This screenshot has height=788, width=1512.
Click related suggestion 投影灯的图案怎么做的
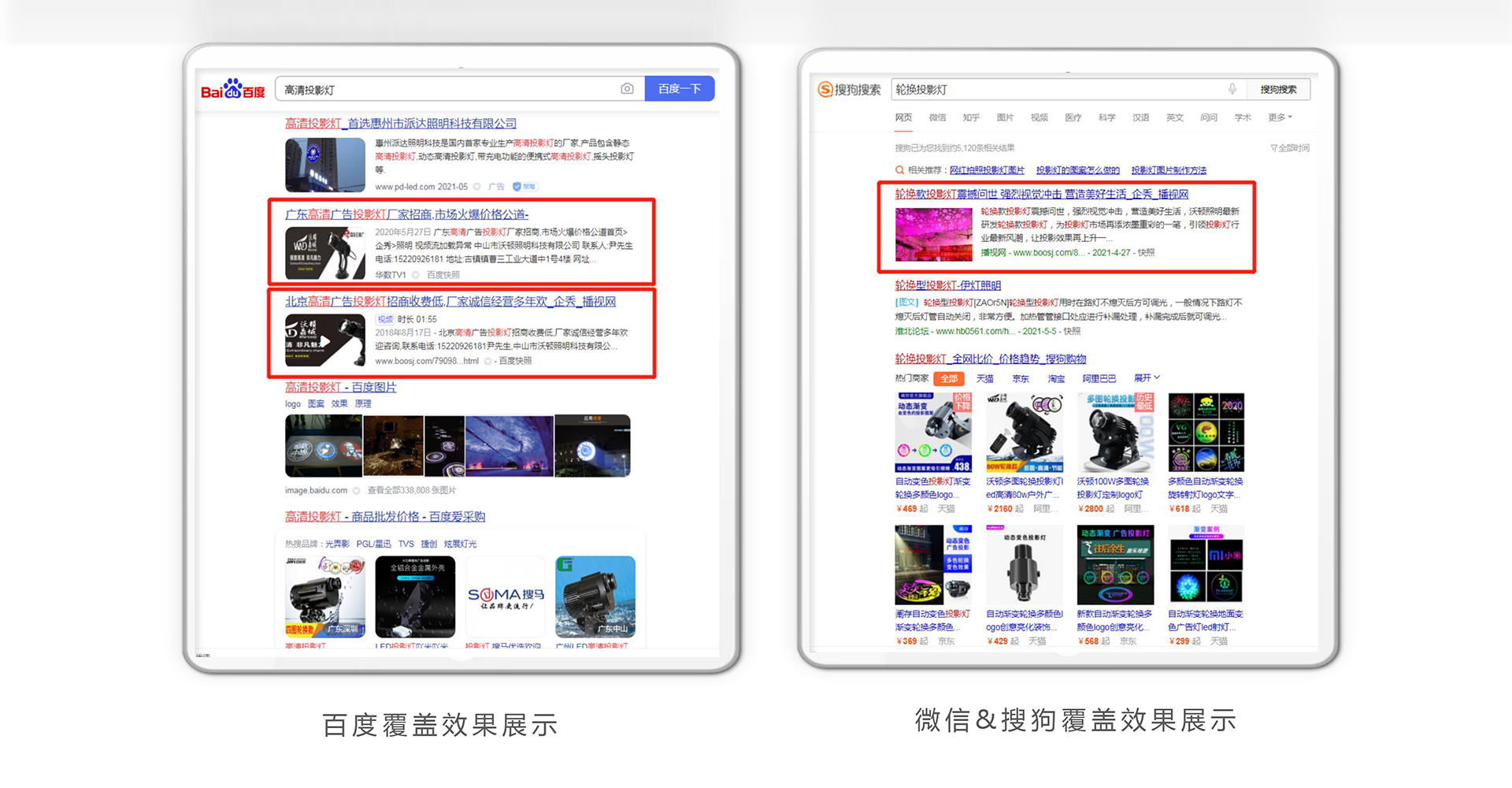tap(1077, 170)
